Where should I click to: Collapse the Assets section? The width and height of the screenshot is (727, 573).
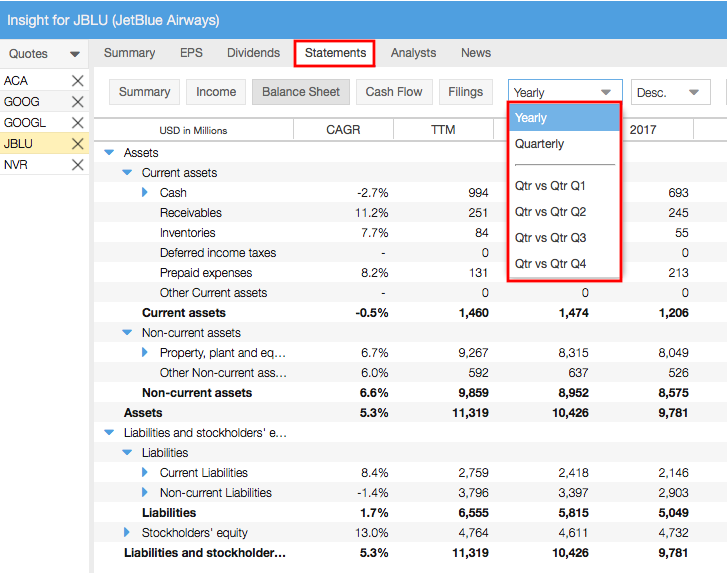[109, 153]
